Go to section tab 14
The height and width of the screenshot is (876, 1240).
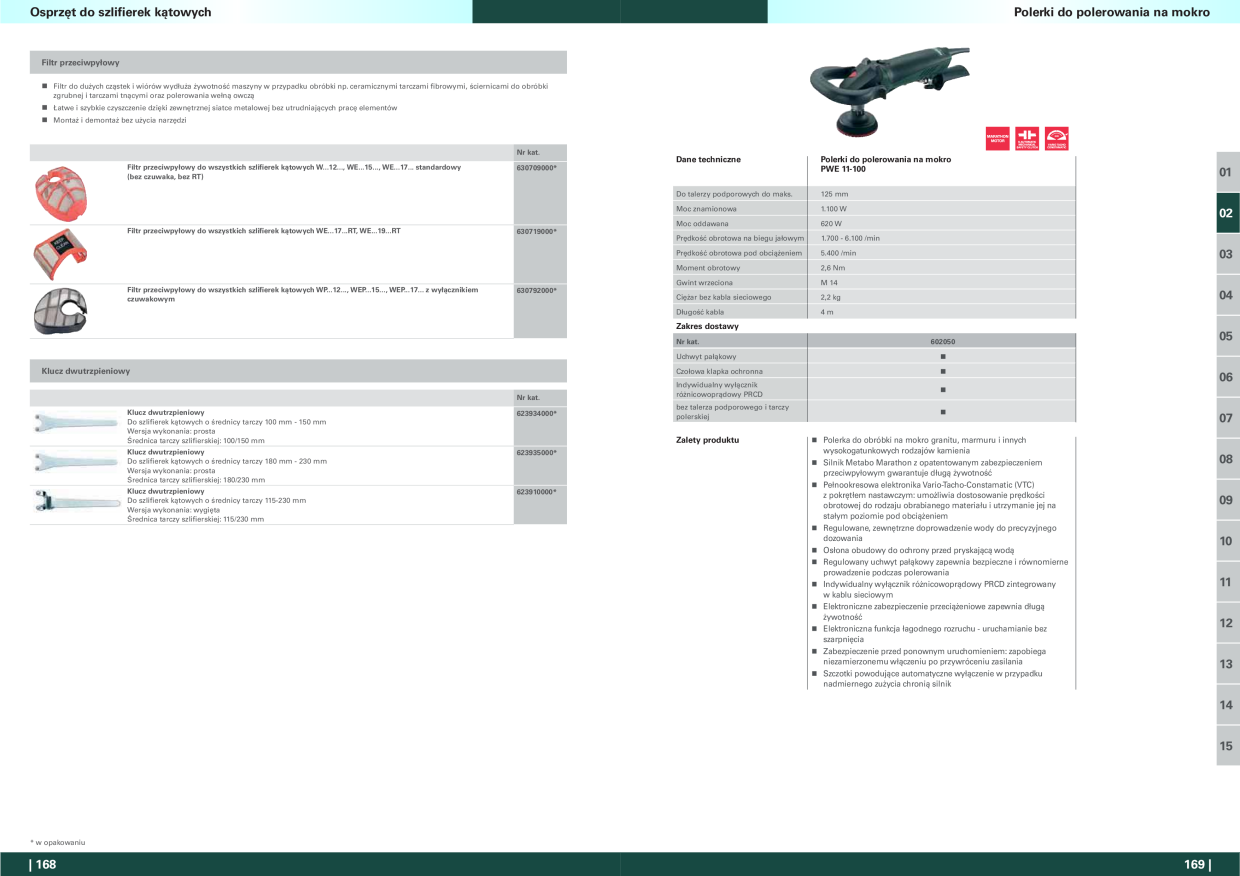[x=1227, y=705]
